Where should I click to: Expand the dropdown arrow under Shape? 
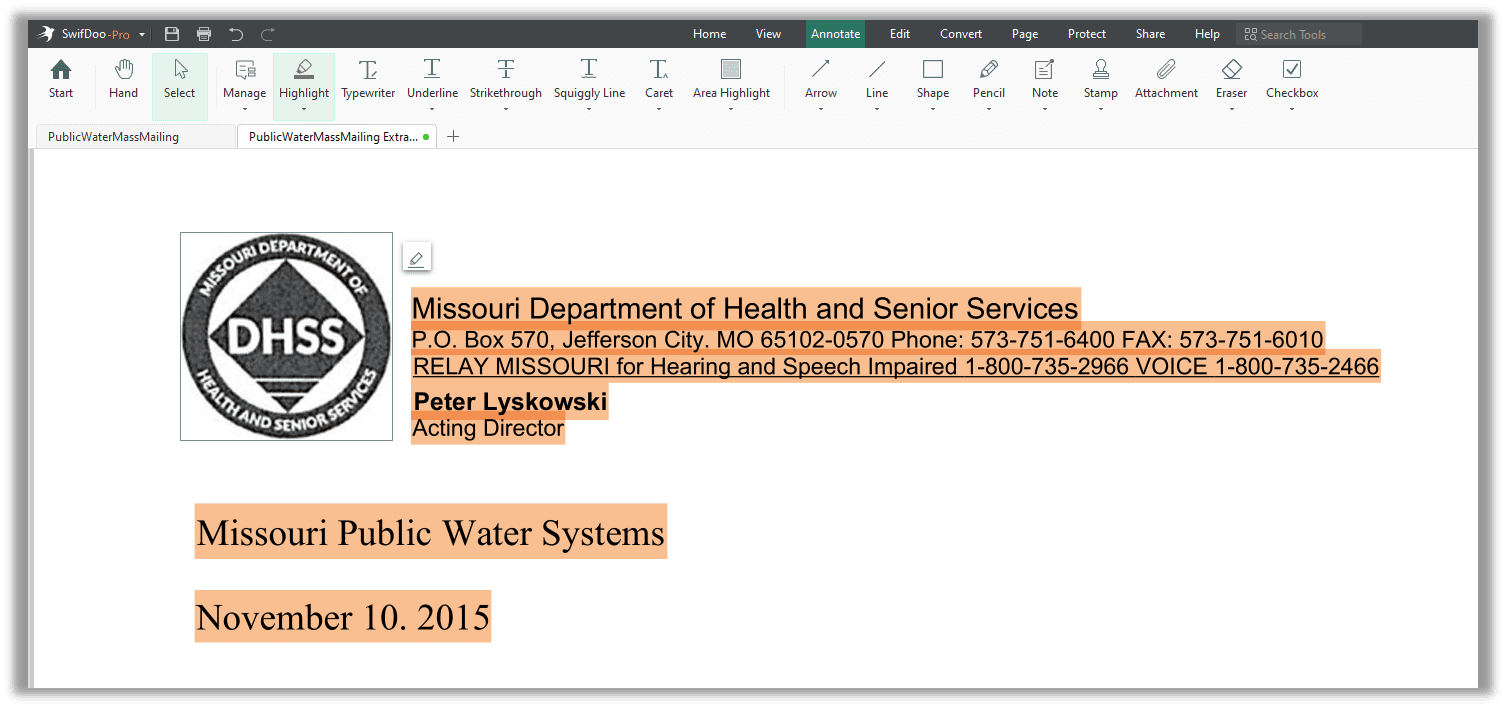(933, 109)
